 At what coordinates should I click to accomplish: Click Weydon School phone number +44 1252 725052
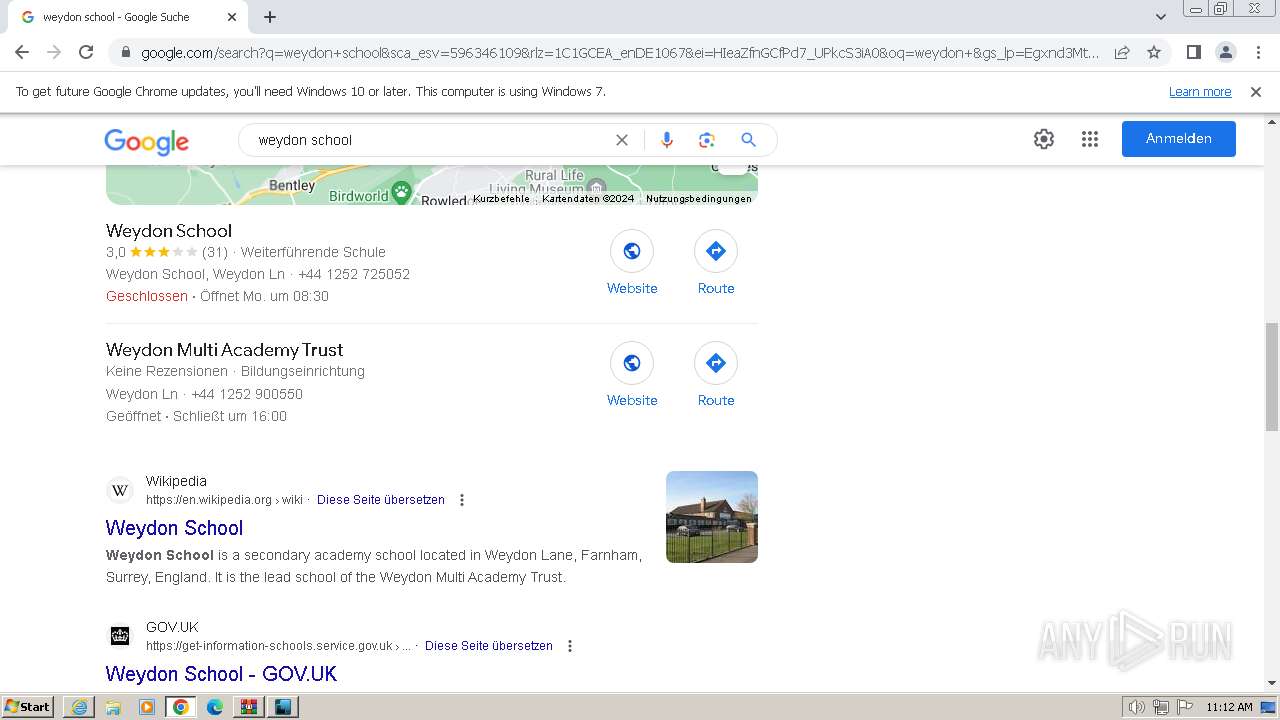354,274
